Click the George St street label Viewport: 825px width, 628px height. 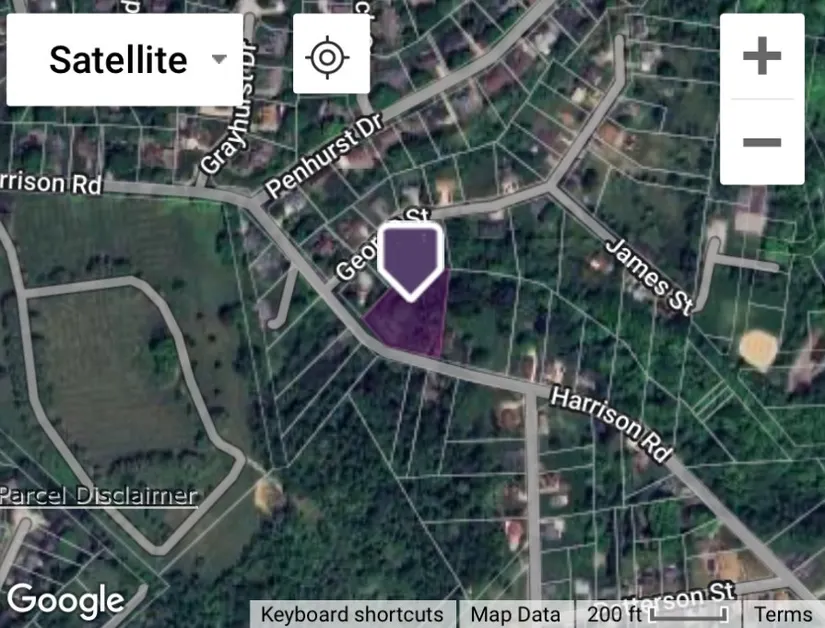point(381,245)
